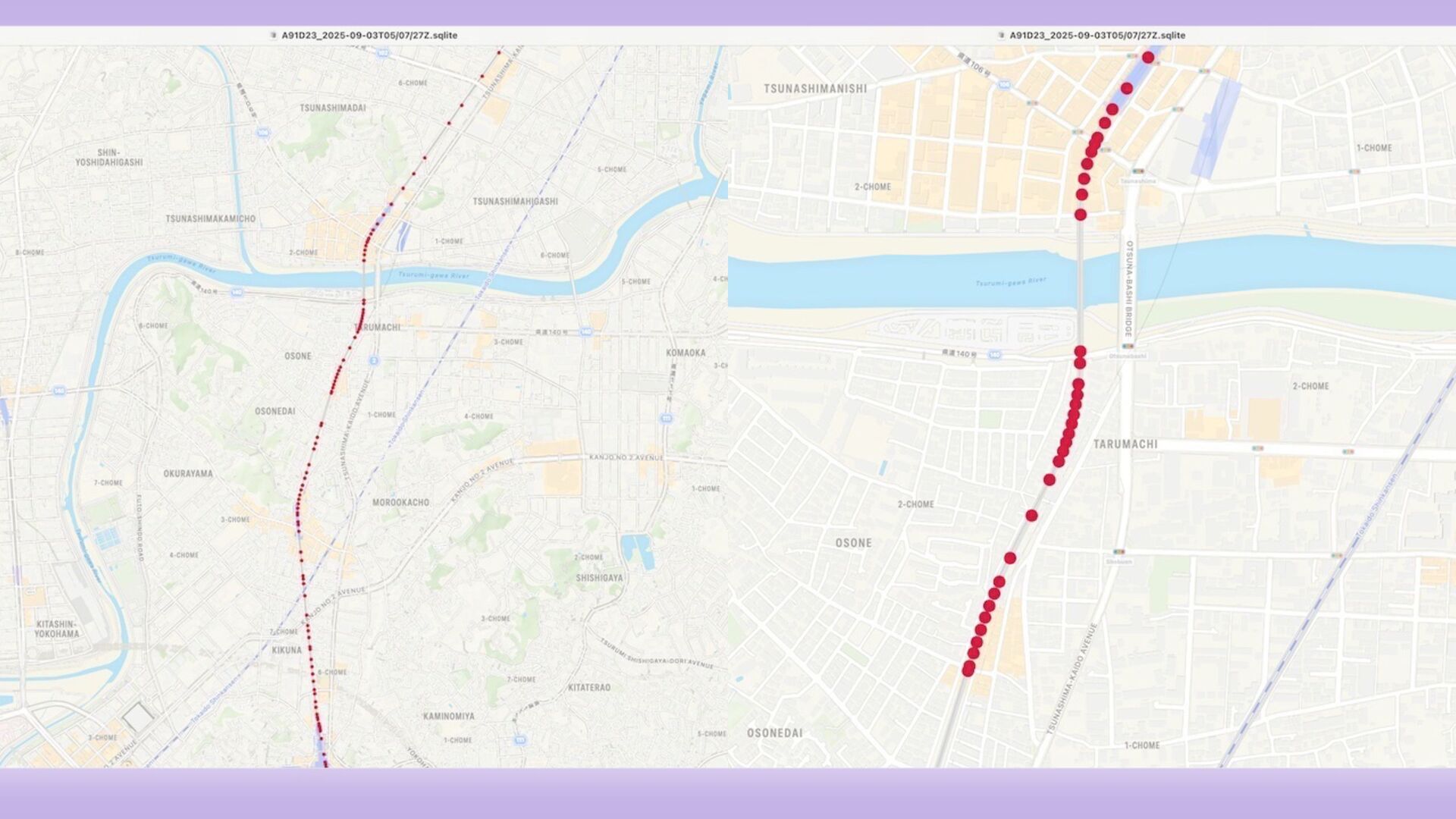Click Tsurumi-gawa River label in right map

coord(1011,282)
